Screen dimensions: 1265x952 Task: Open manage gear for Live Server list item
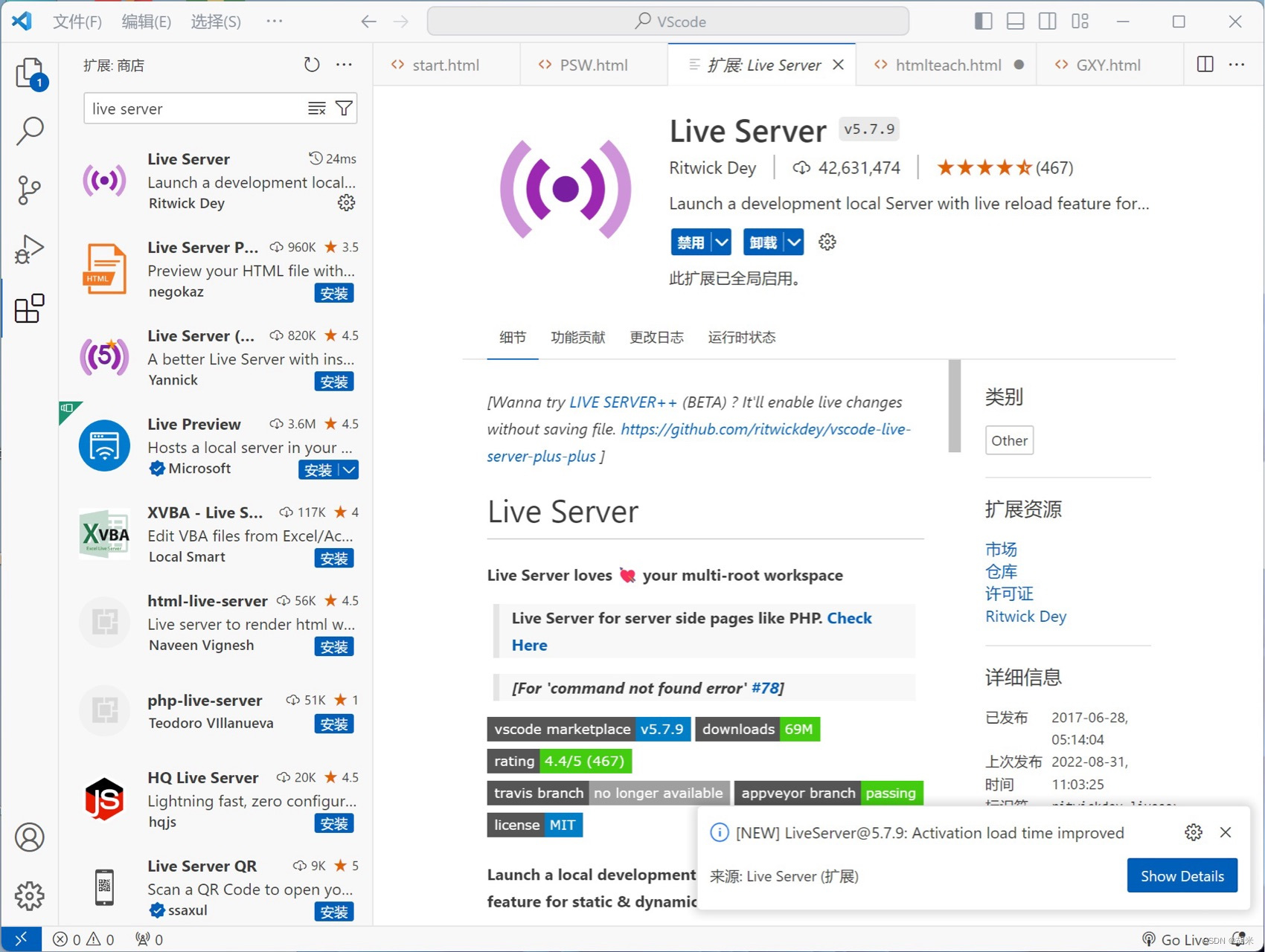(346, 202)
